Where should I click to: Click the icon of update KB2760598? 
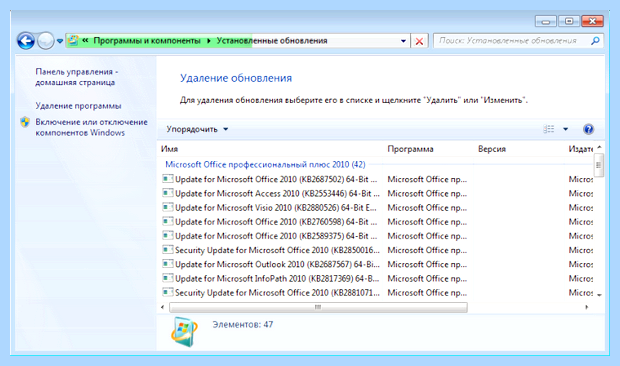[168, 221]
